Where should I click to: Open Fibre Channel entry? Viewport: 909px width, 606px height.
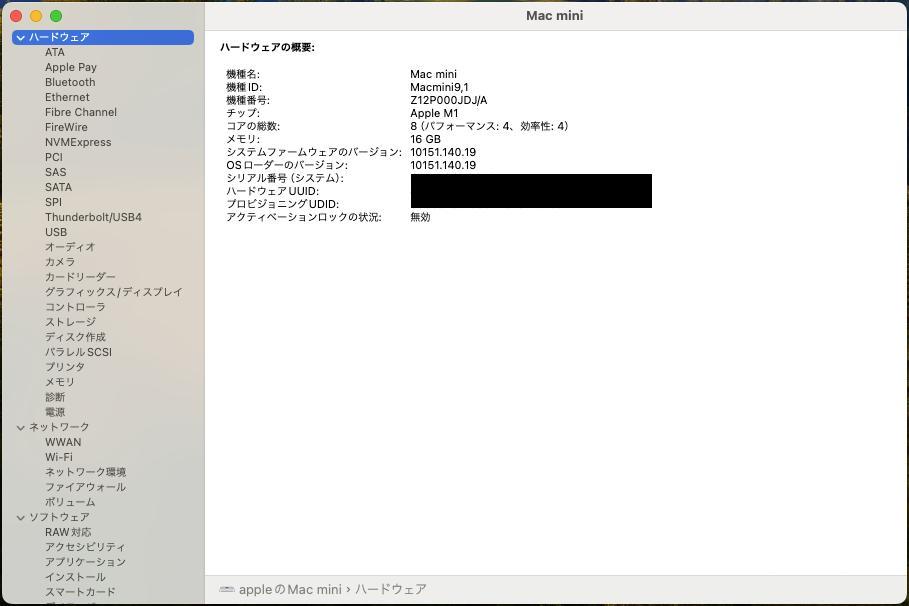pos(81,113)
